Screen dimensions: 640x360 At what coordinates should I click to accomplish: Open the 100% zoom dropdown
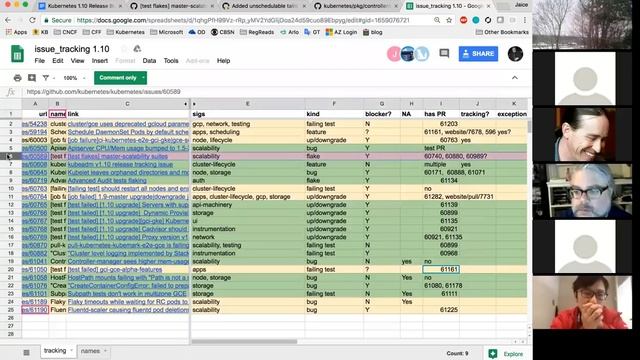(74, 78)
